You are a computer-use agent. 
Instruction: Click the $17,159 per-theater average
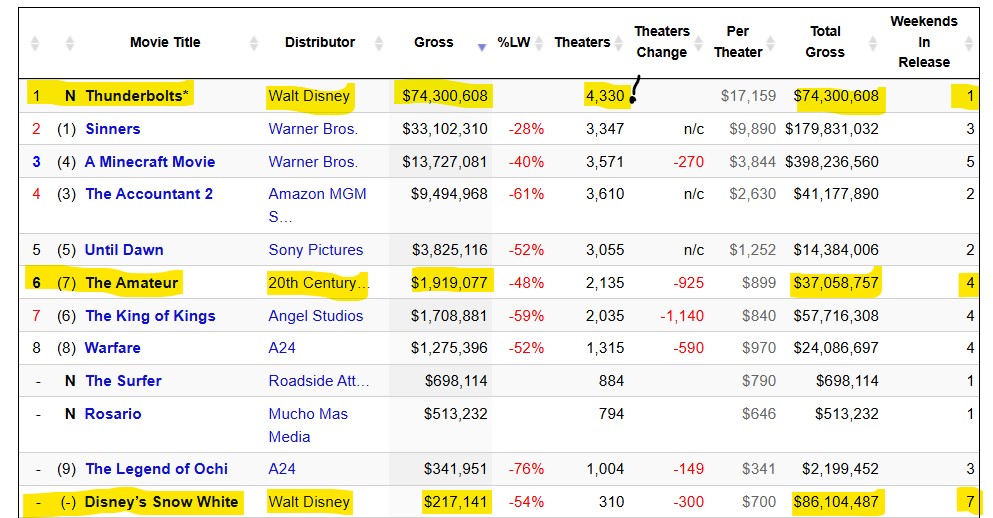coord(748,96)
